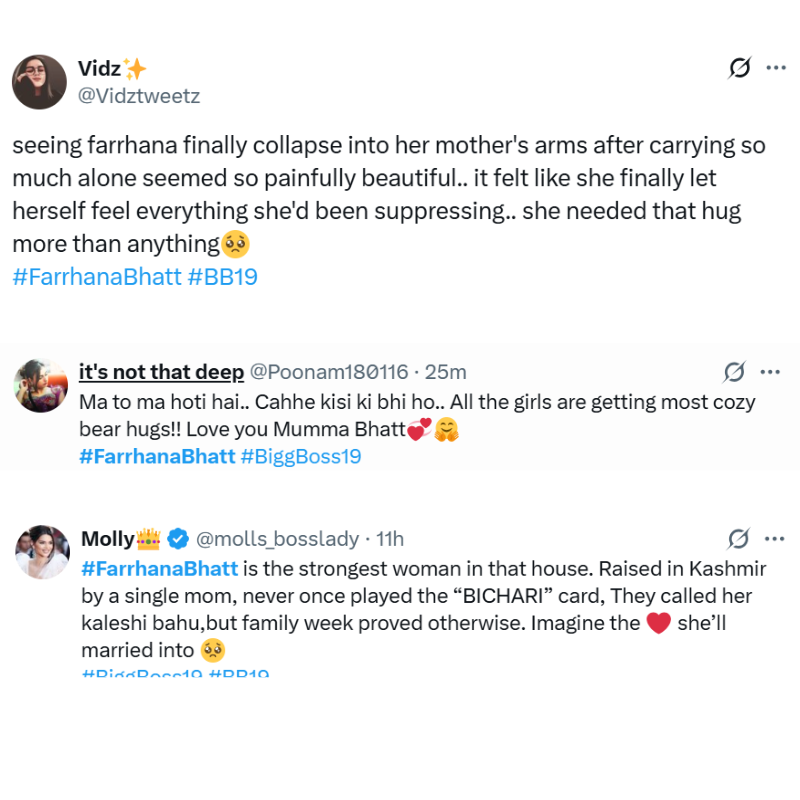Open more options on Molly's tweet
This screenshot has height=800, width=800.
(773, 539)
